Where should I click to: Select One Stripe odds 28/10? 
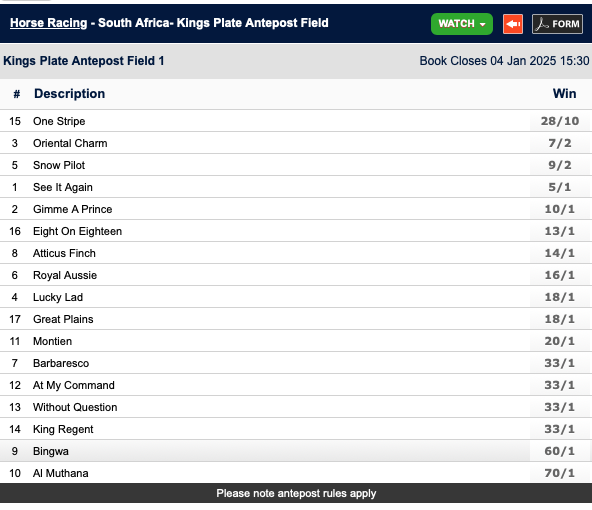560,121
